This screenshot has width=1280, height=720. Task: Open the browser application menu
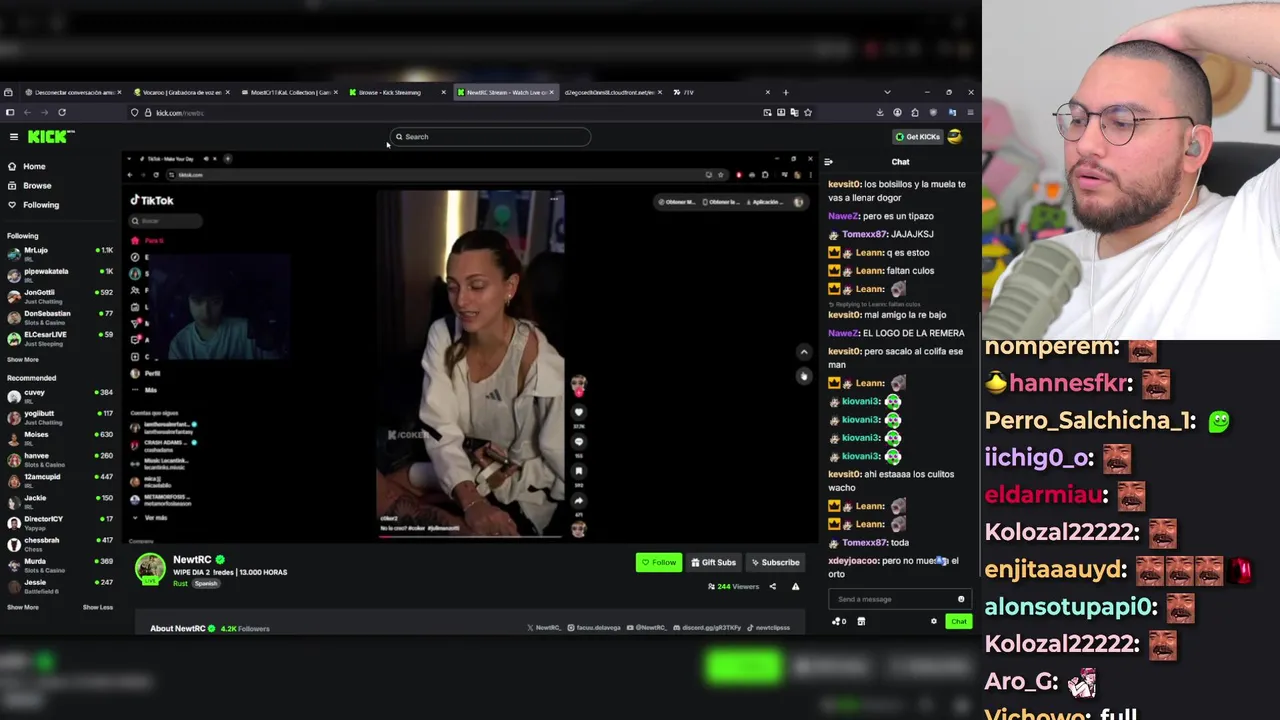(x=970, y=113)
